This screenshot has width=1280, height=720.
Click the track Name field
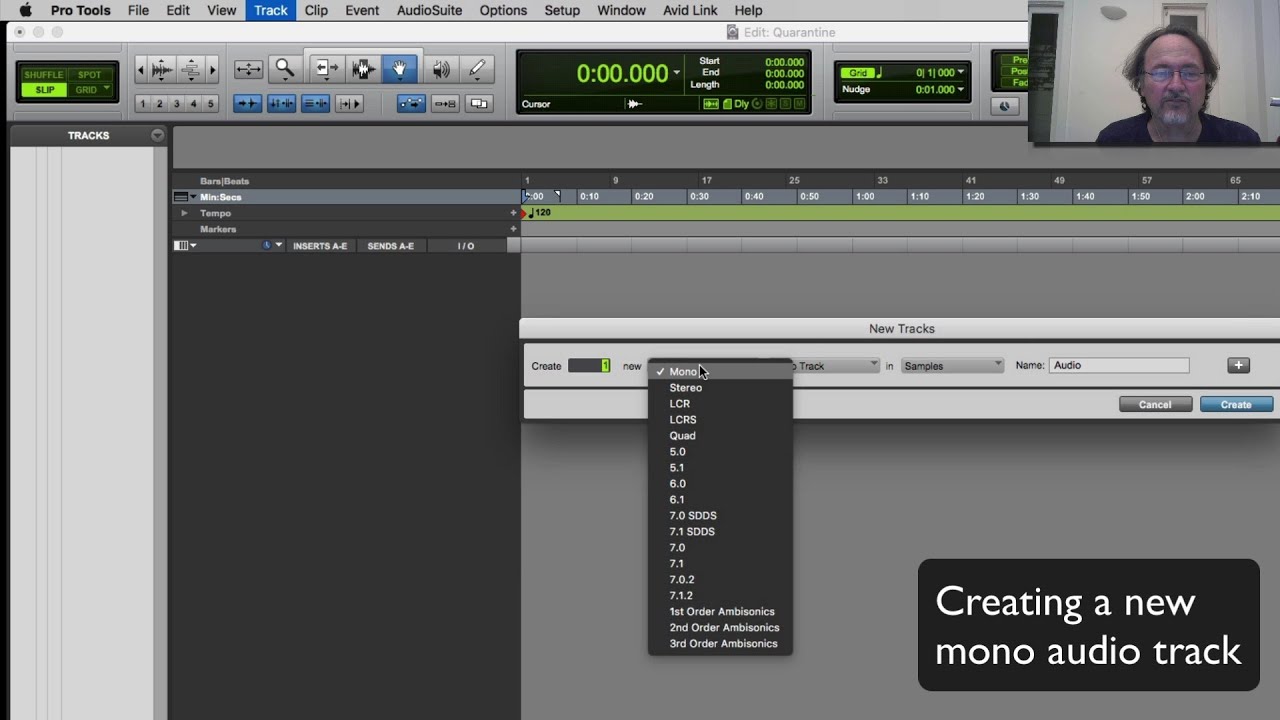(1119, 366)
